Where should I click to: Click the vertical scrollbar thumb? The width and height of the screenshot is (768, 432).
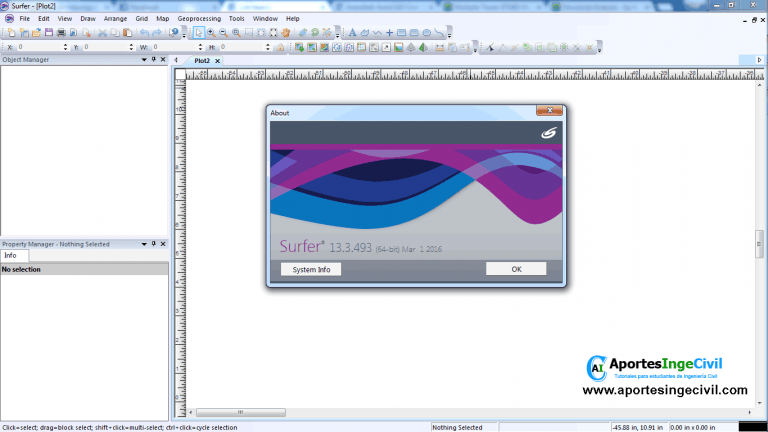click(759, 243)
